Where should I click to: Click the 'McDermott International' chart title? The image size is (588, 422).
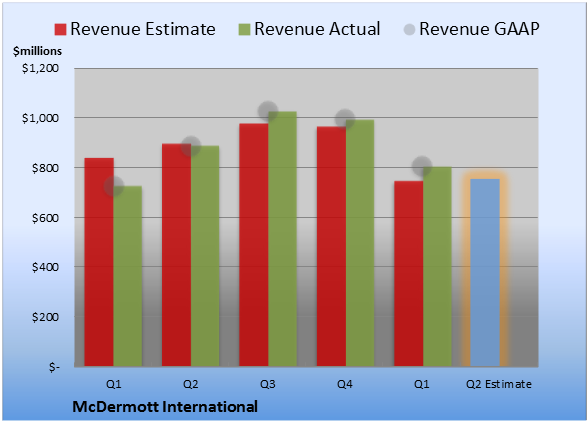165,407
